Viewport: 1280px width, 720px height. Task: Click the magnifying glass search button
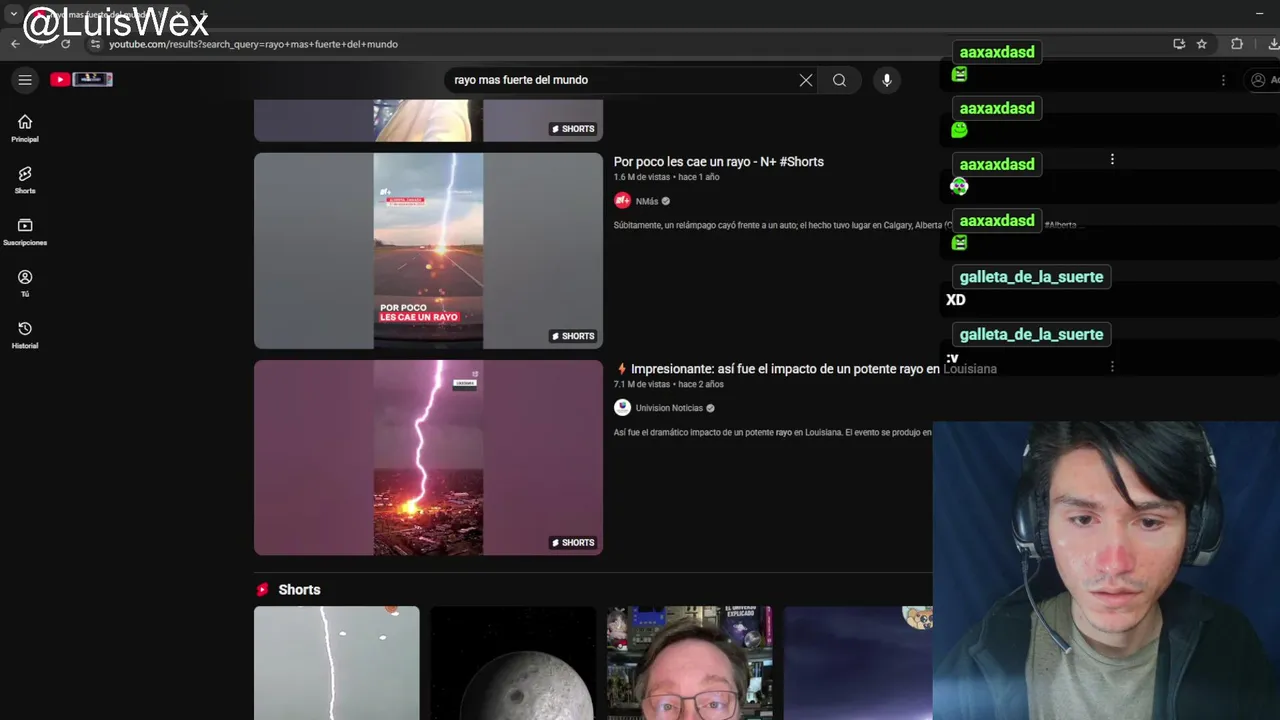coord(840,80)
